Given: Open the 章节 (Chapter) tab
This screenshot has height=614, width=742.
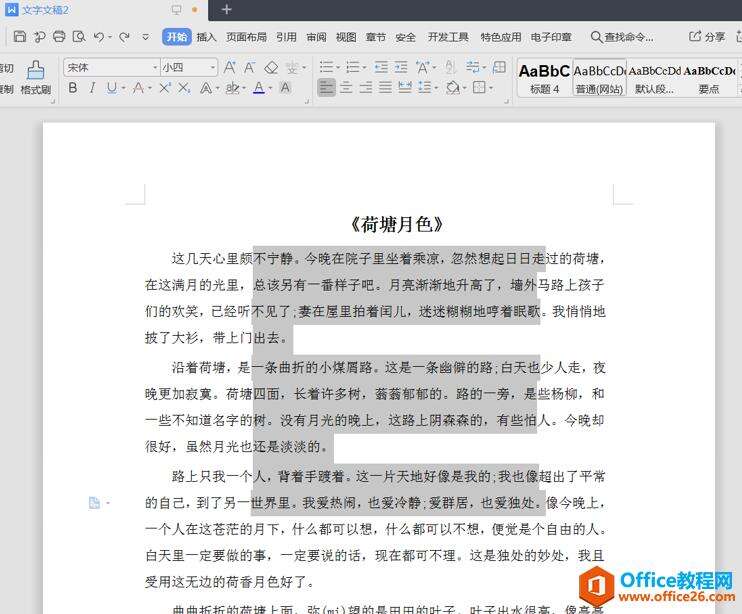Looking at the screenshot, I should 376,37.
